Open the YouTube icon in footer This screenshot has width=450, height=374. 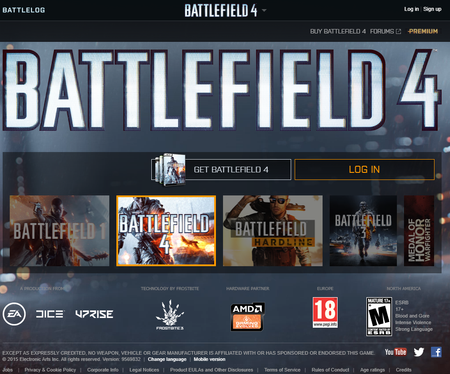coord(395,352)
